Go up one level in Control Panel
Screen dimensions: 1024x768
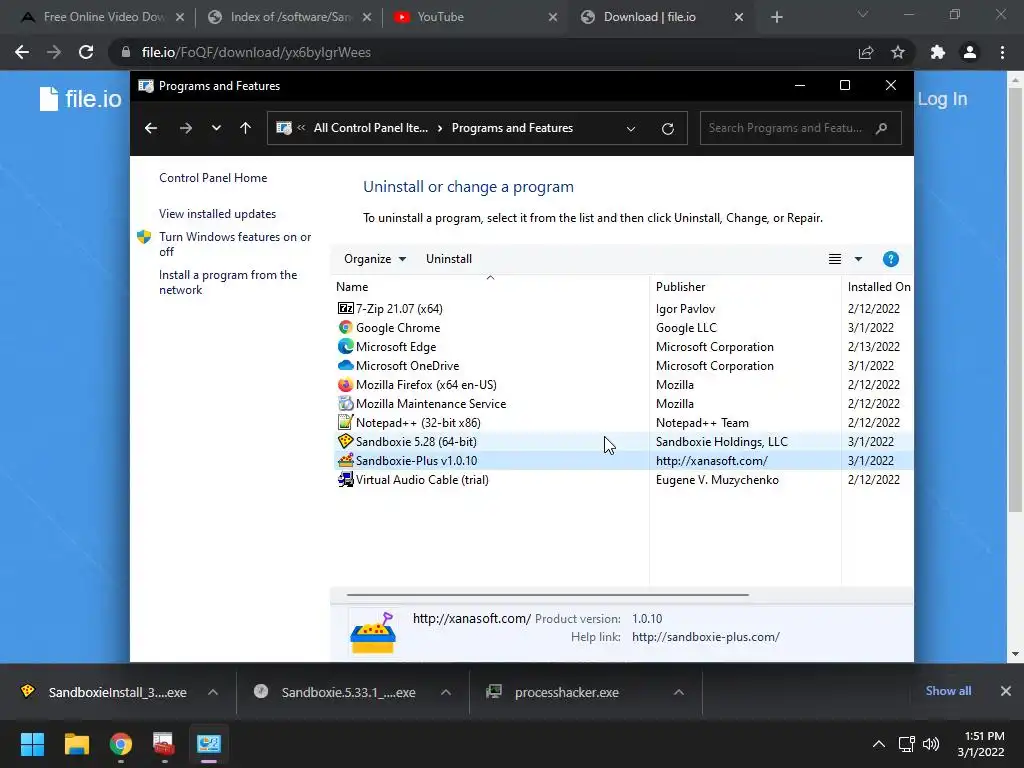(246, 128)
